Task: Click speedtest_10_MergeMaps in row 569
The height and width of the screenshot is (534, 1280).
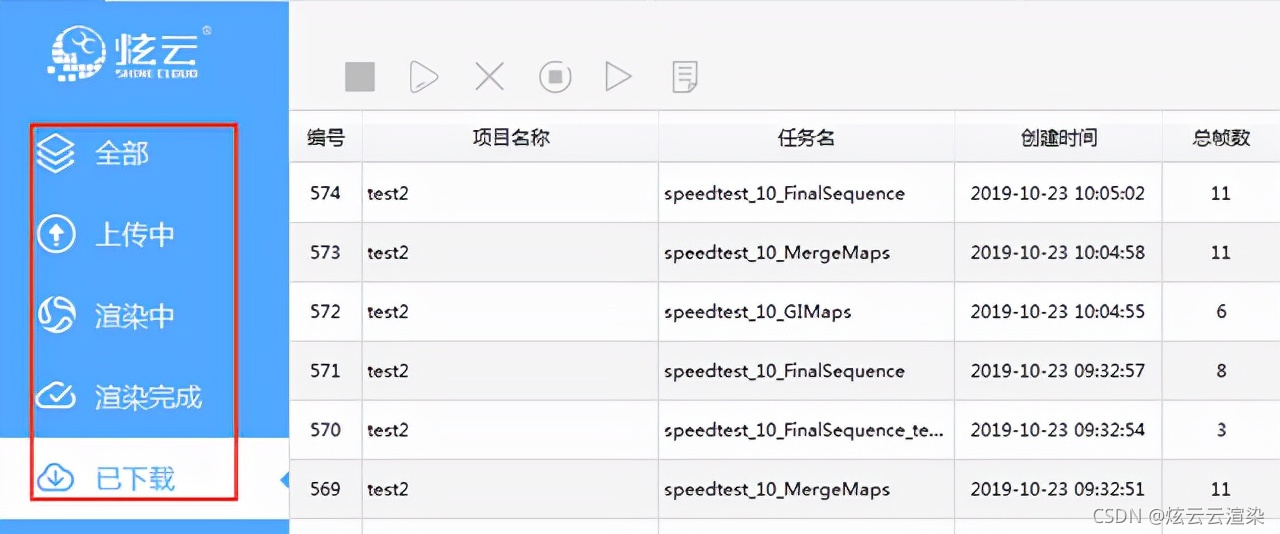Action: click(776, 490)
